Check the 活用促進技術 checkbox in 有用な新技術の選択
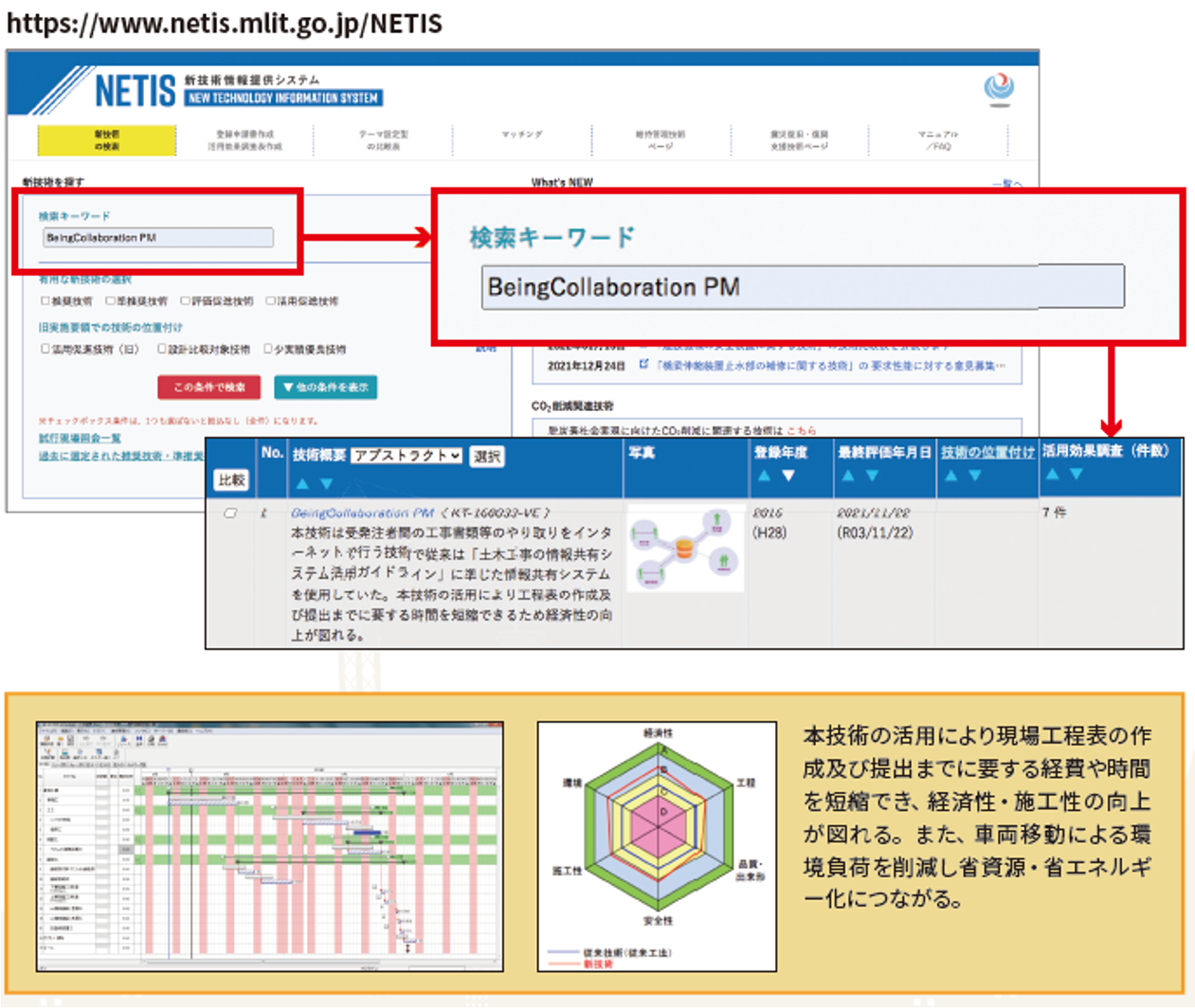Image resolution: width=1195 pixels, height=1008 pixels. pyautogui.click(x=270, y=301)
